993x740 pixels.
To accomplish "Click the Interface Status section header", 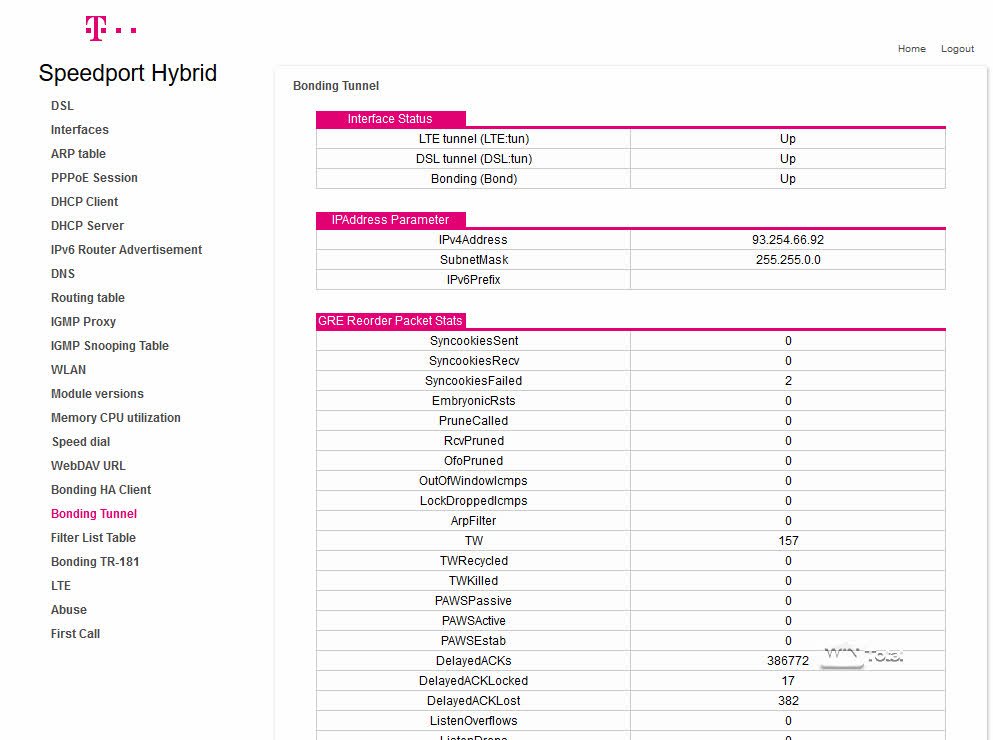I will click(x=391, y=119).
